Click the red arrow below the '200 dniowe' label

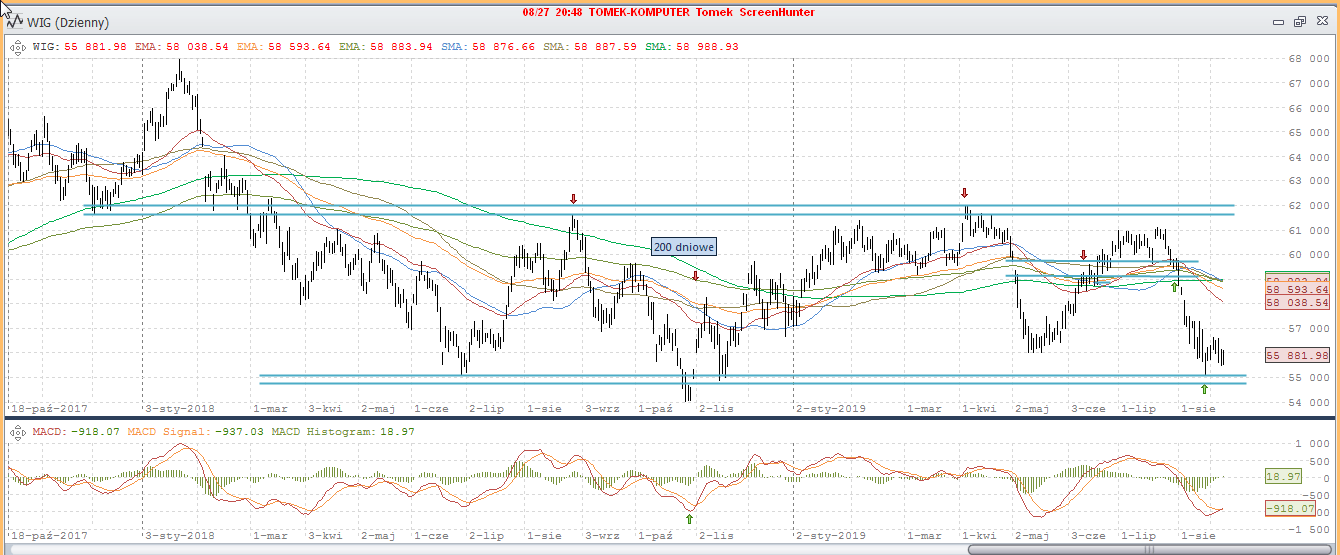(x=696, y=276)
